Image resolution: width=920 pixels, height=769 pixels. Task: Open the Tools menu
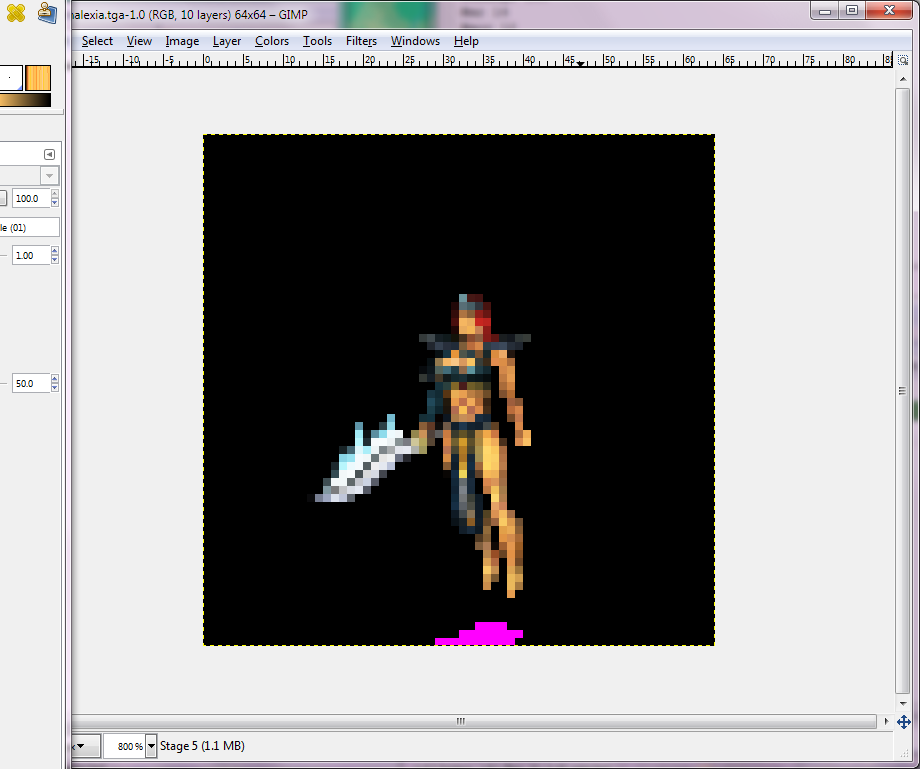[317, 41]
